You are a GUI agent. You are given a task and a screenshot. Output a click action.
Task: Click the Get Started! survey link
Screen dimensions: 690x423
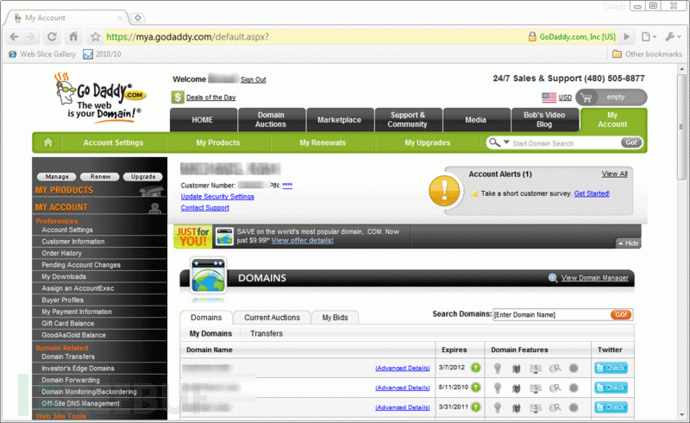592,194
